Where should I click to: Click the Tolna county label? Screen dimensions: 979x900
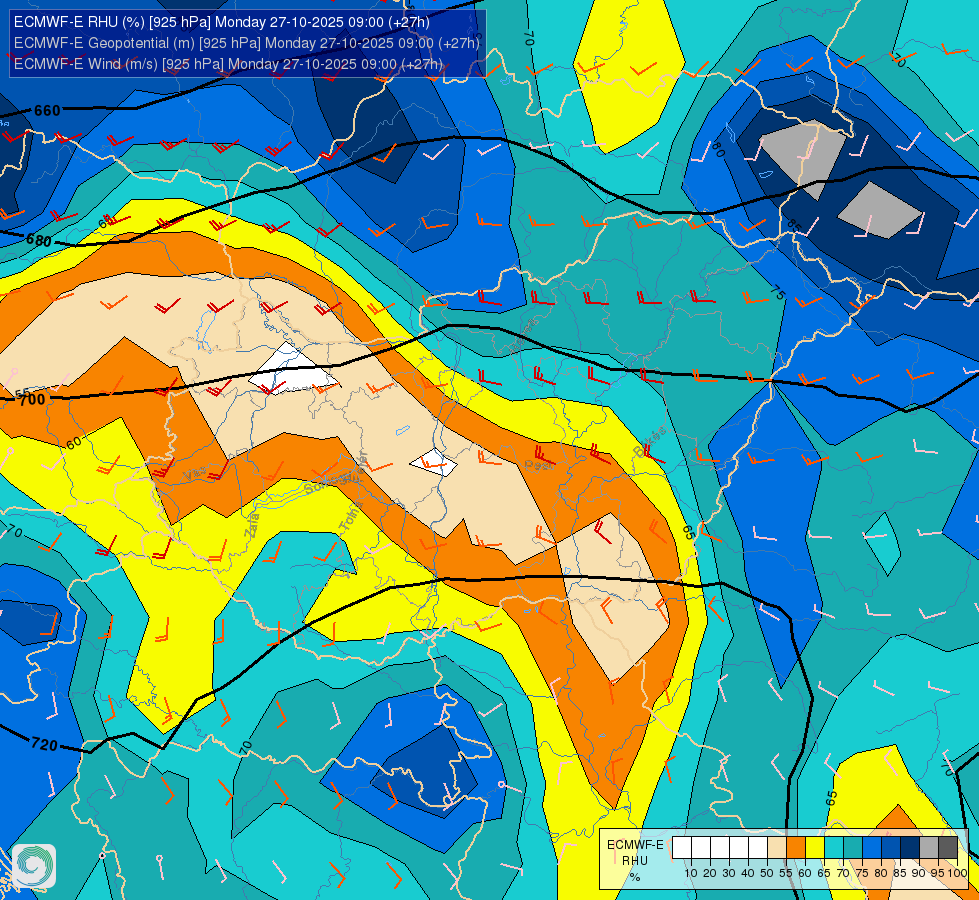pyautogui.click(x=351, y=517)
